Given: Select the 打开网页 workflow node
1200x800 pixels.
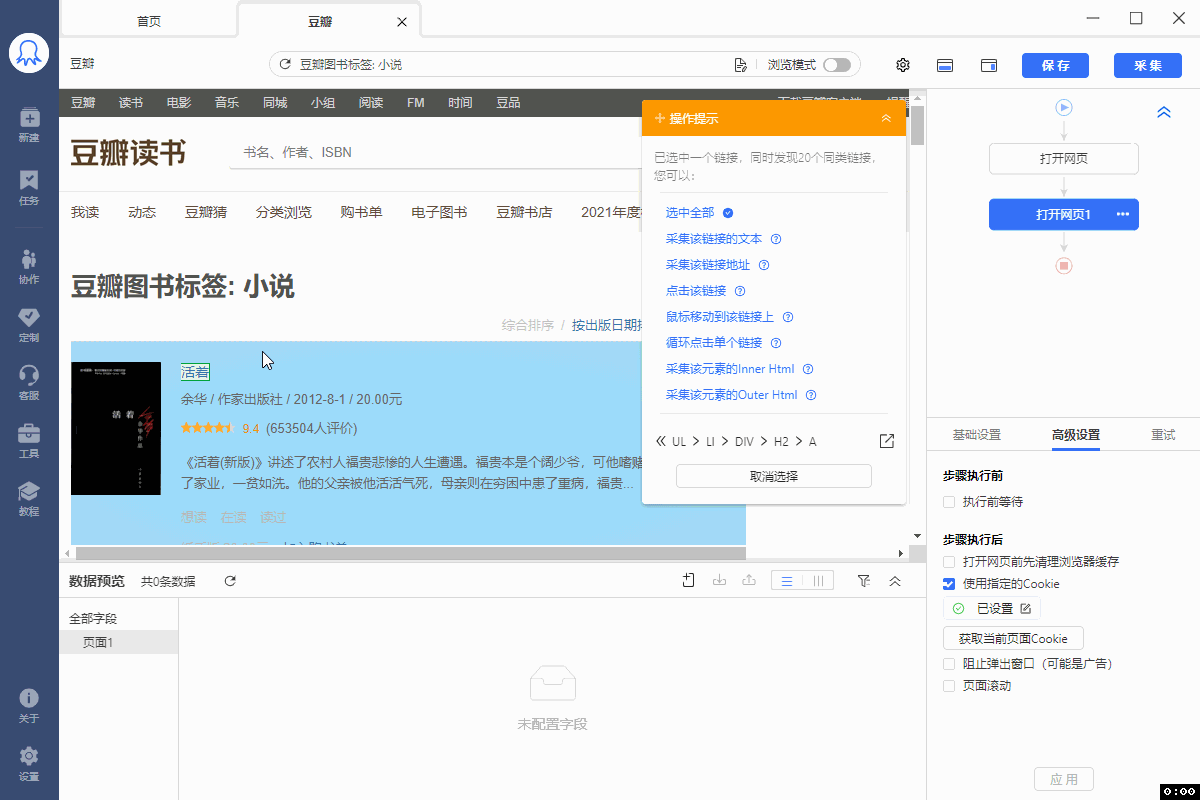Looking at the screenshot, I should point(1064,159).
